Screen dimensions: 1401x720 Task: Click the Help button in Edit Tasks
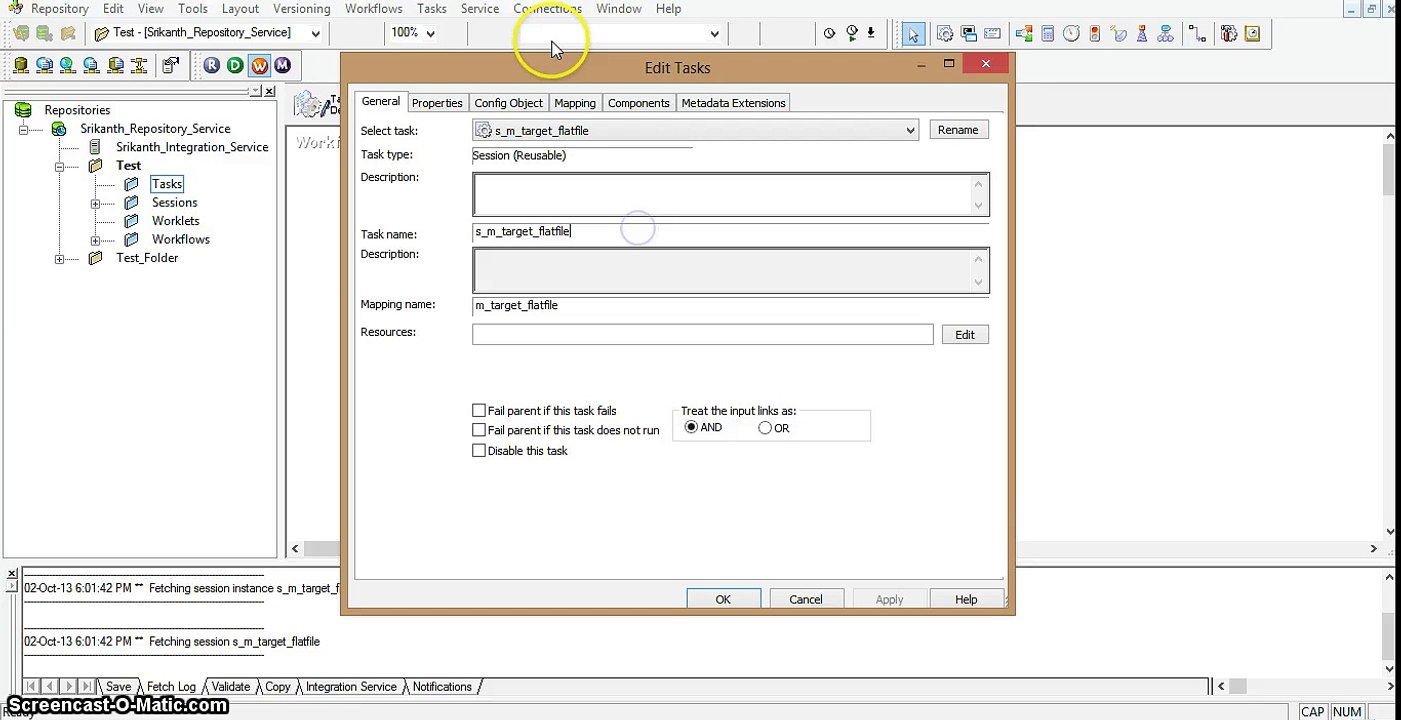(x=966, y=599)
